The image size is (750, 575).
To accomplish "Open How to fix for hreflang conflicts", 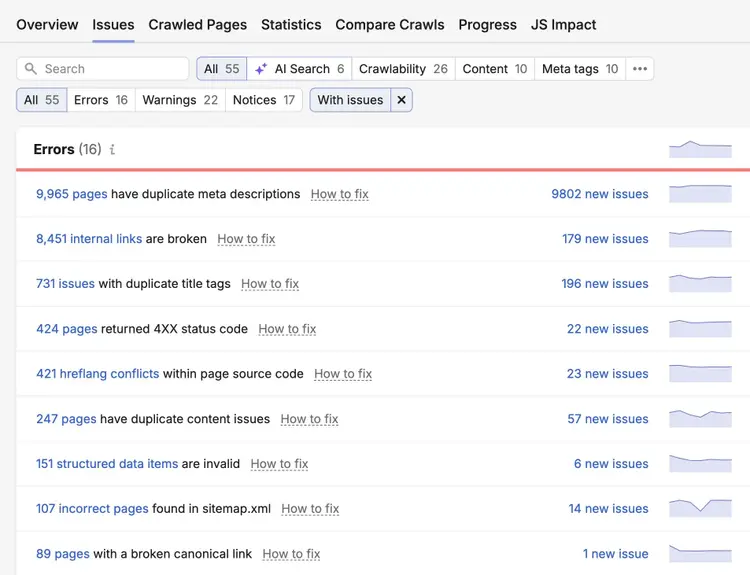I will tap(343, 374).
